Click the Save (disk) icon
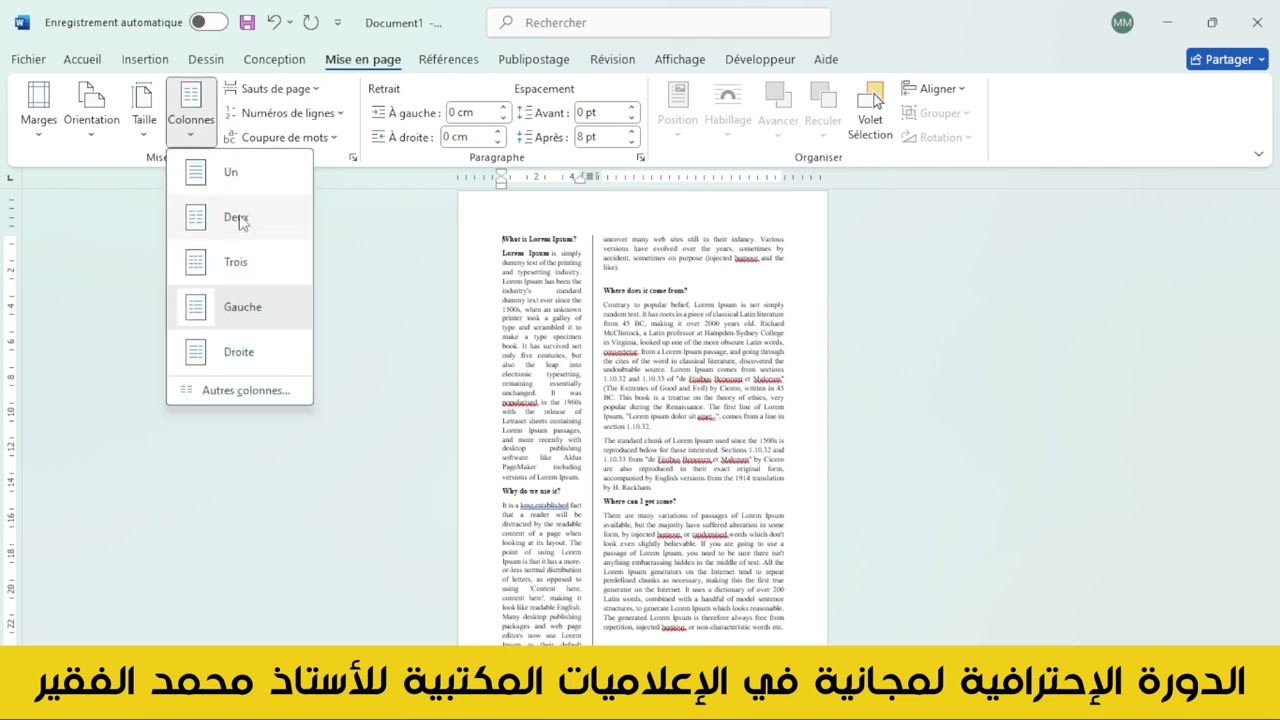 click(247, 22)
